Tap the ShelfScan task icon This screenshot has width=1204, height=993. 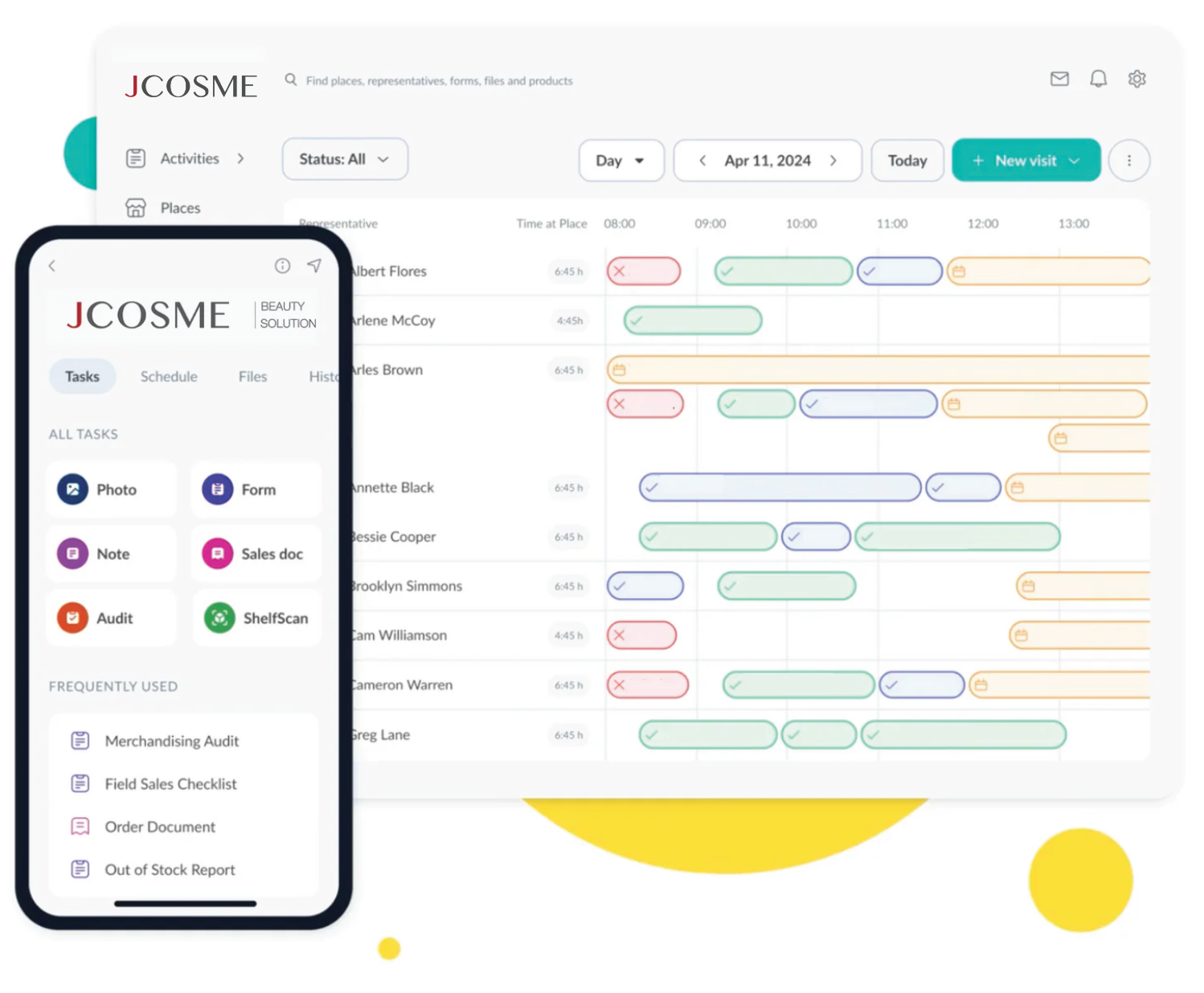(x=219, y=618)
